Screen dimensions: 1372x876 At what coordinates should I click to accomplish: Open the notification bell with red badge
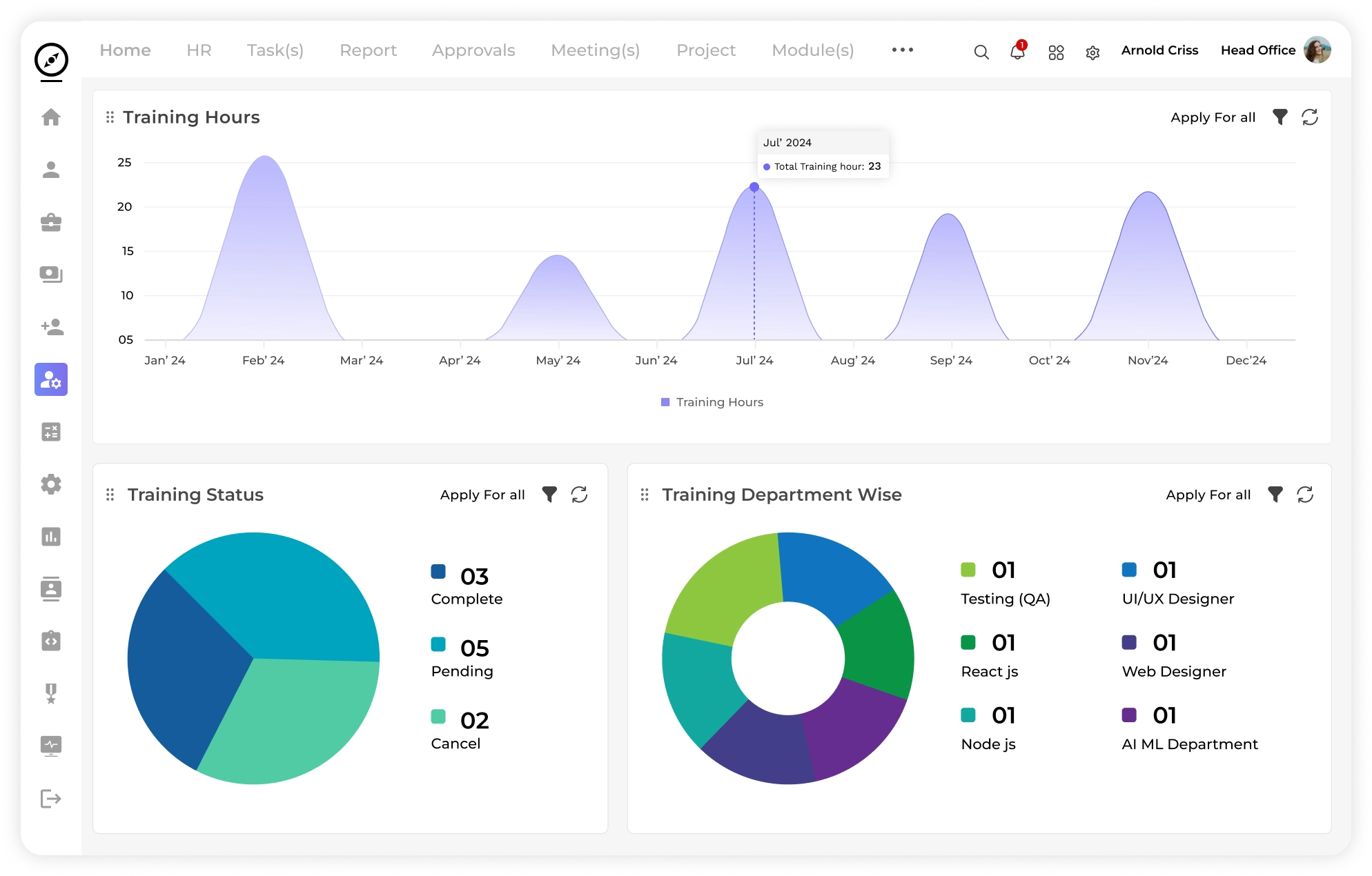(x=1017, y=52)
